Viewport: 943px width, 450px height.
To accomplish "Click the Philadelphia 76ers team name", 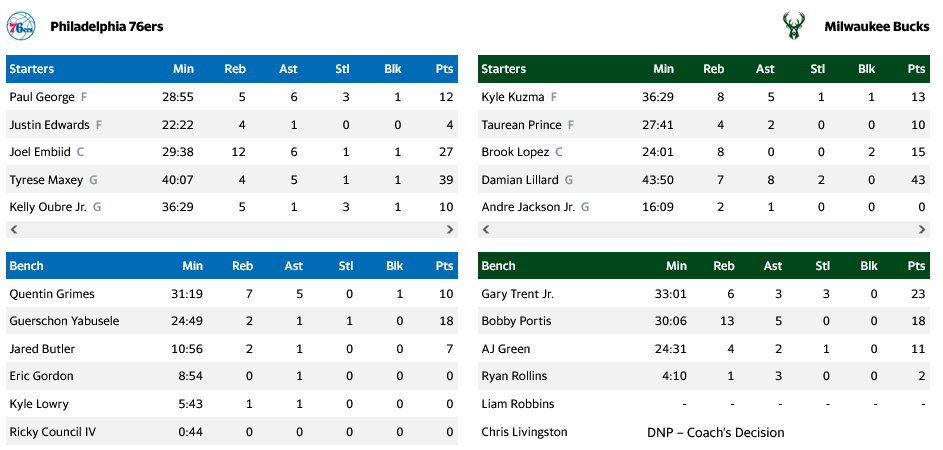I will click(107, 27).
